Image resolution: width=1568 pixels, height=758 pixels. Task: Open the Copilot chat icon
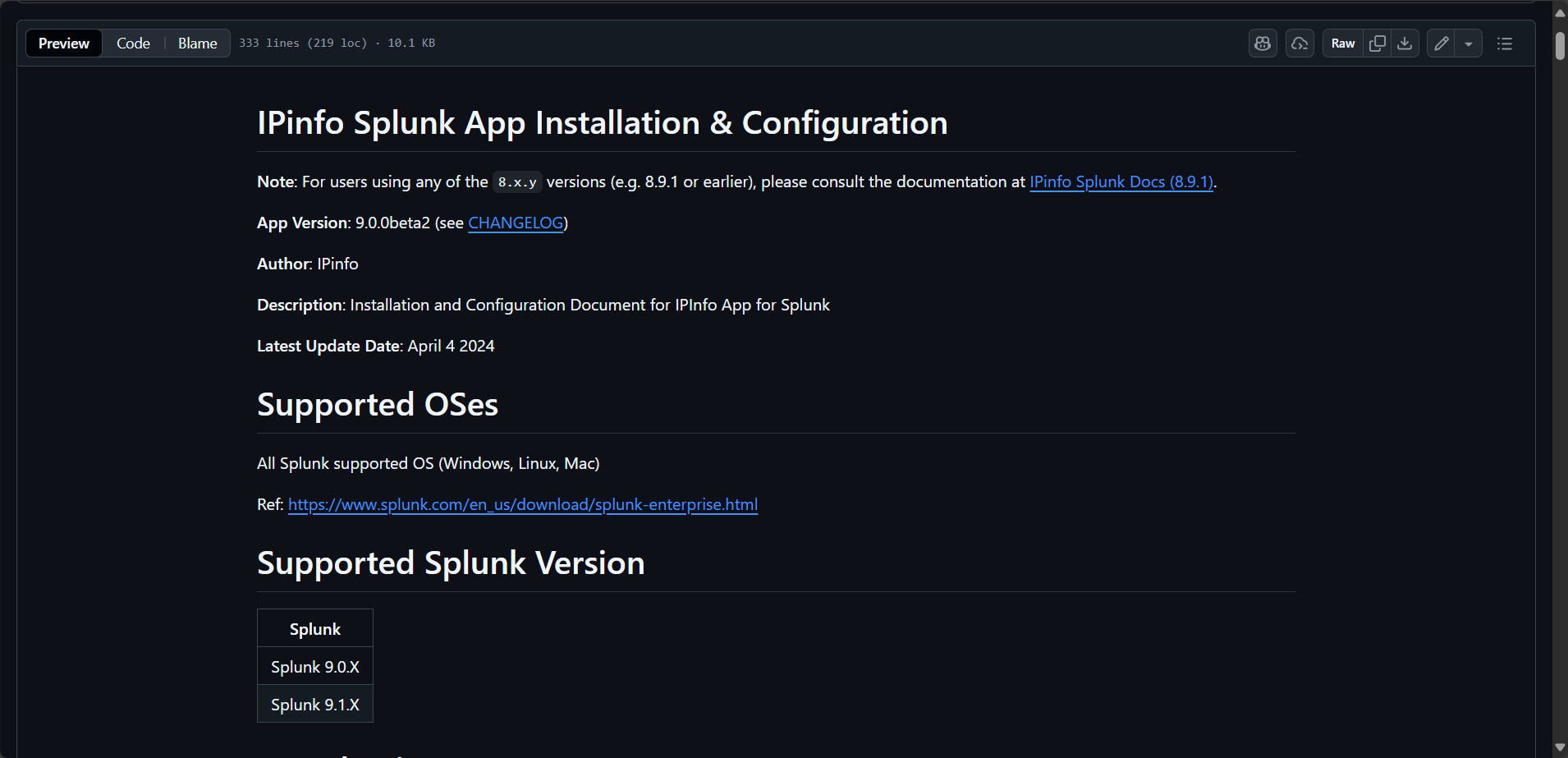click(1262, 43)
